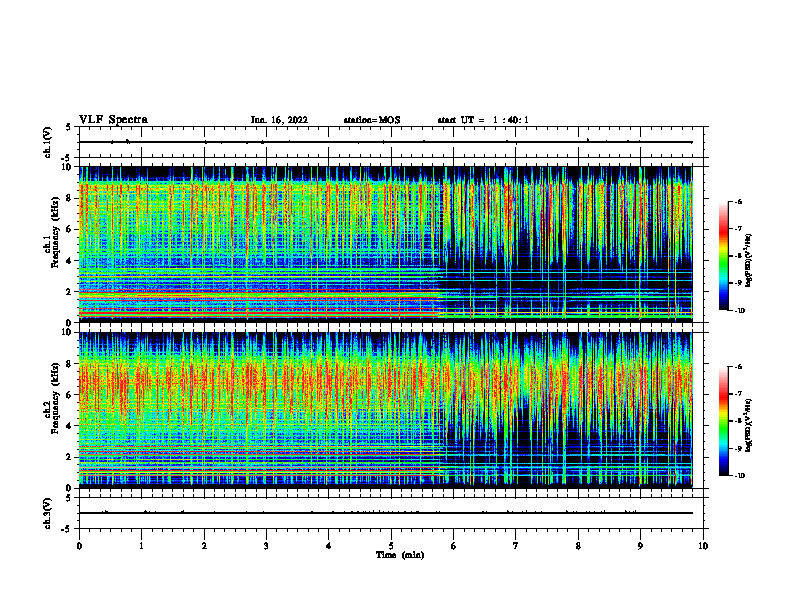Click the "start UT = 1:40:1" header text
The height and width of the screenshot is (612, 792).
click(483, 120)
